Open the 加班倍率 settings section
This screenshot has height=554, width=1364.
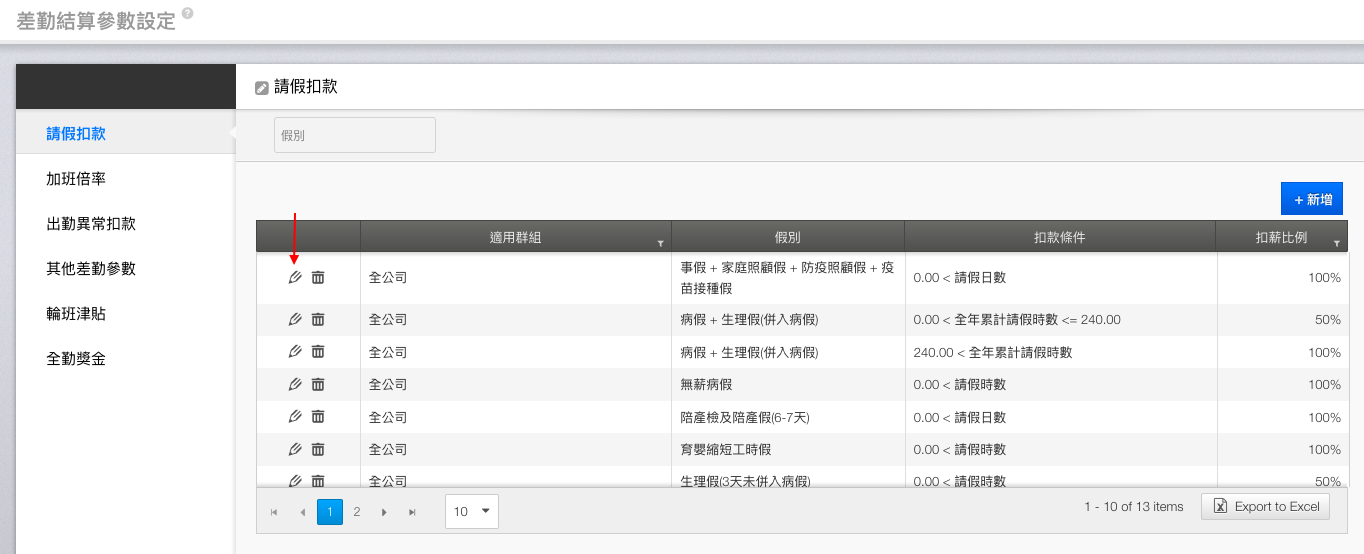[76, 179]
